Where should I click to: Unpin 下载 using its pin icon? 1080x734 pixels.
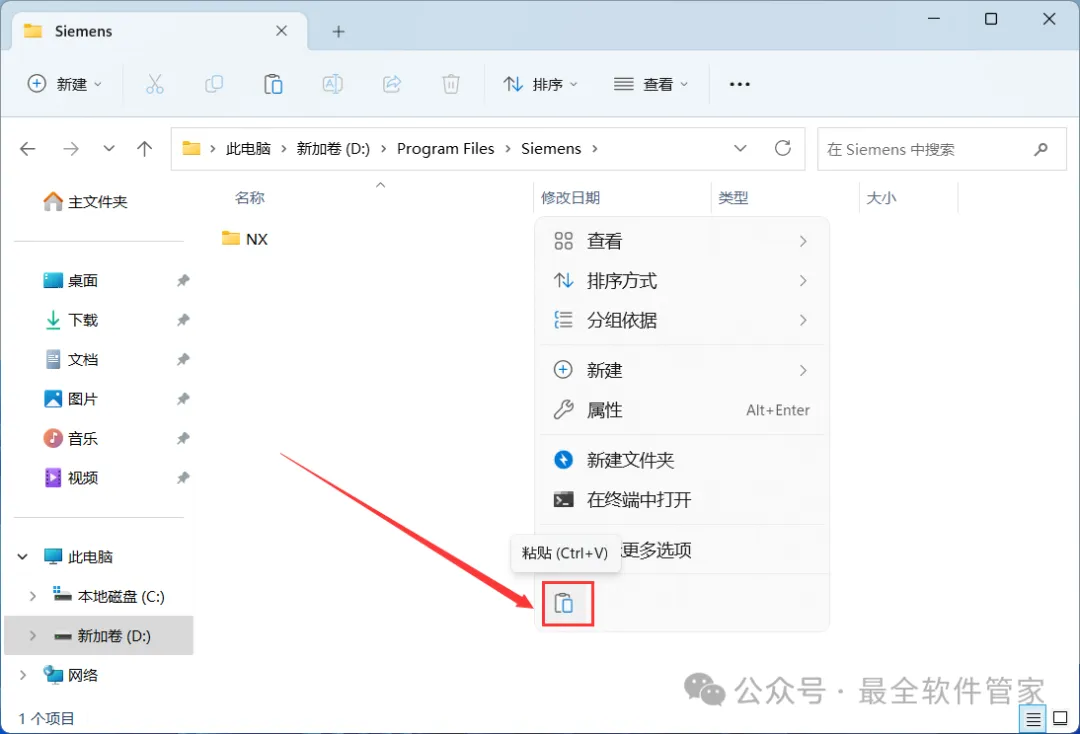[183, 319]
